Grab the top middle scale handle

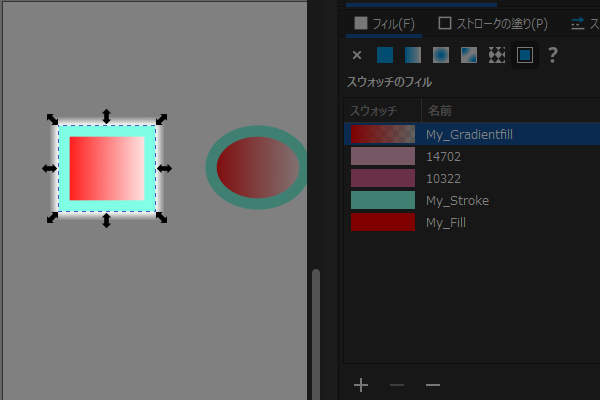106,116
